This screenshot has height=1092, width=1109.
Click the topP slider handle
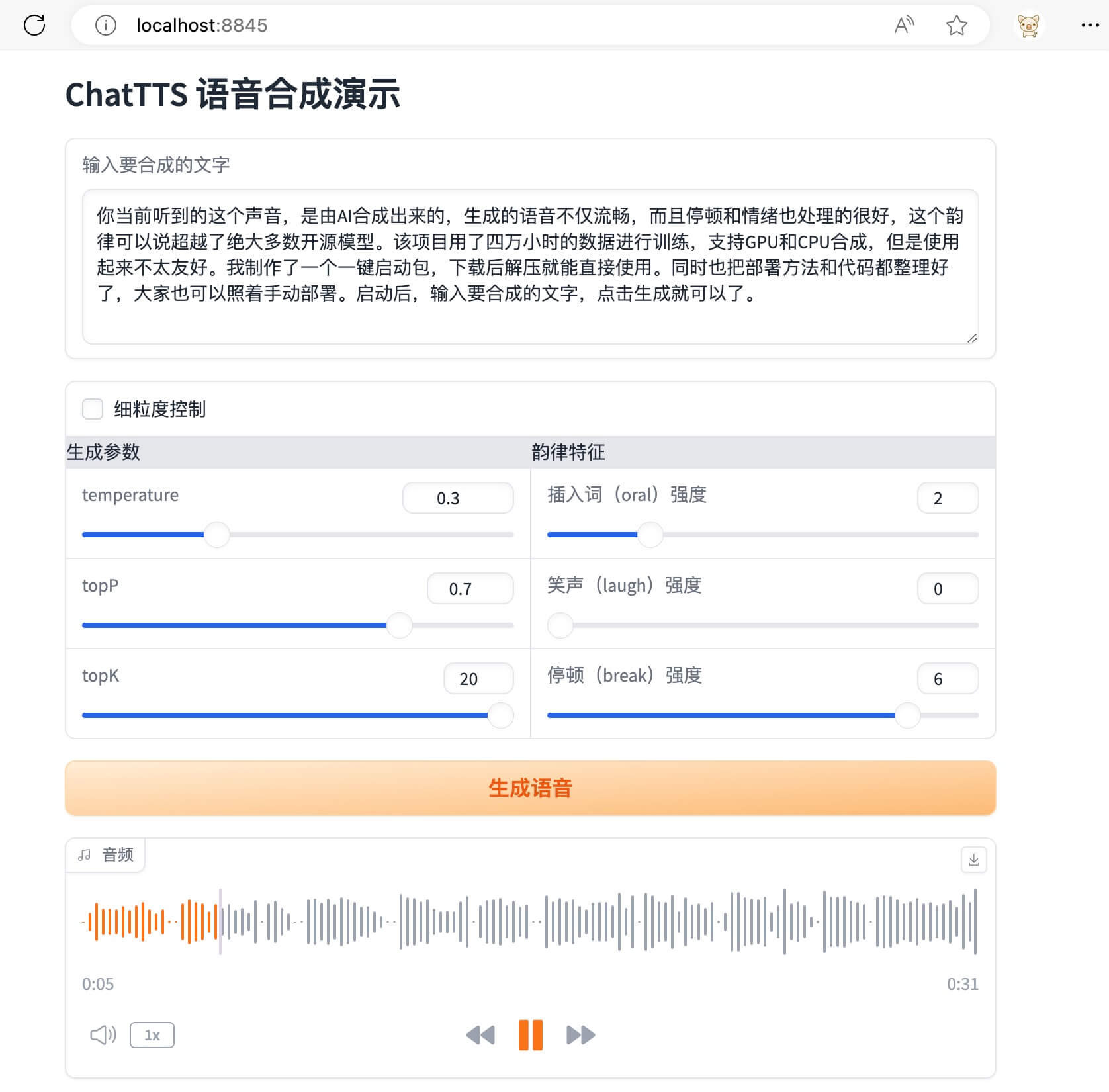tap(399, 625)
